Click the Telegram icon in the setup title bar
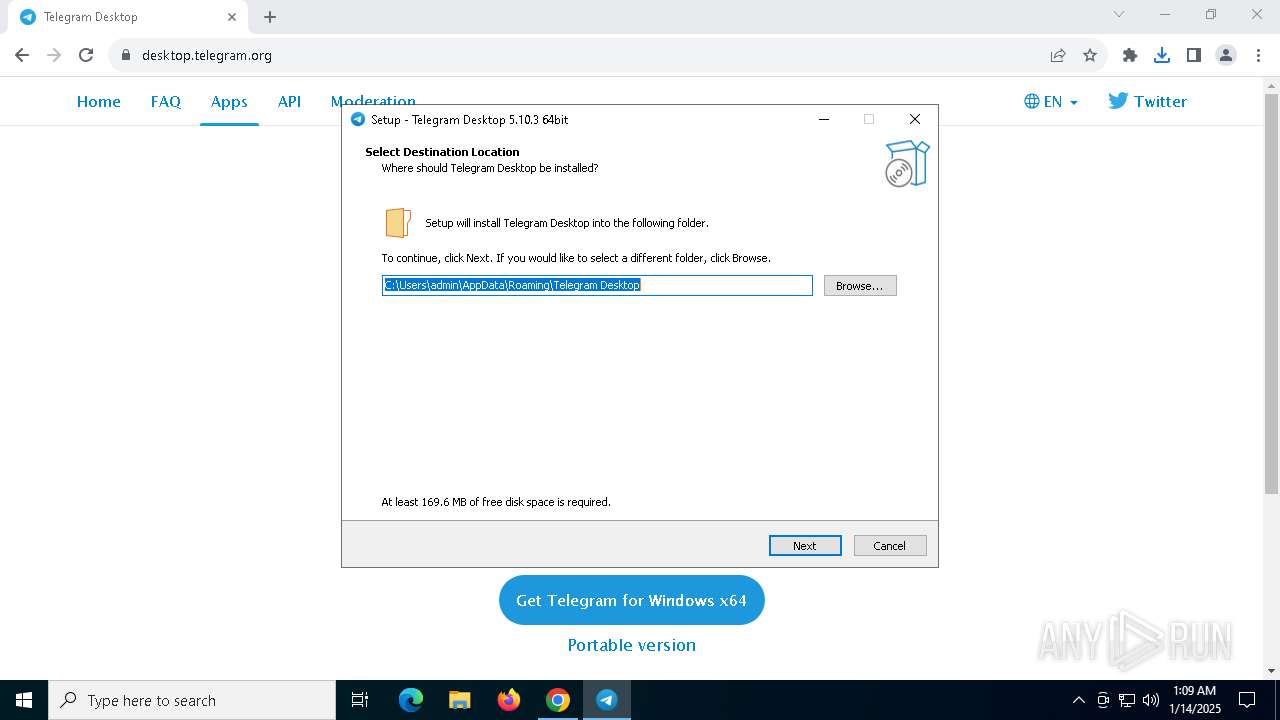The image size is (1280, 720). [x=358, y=119]
